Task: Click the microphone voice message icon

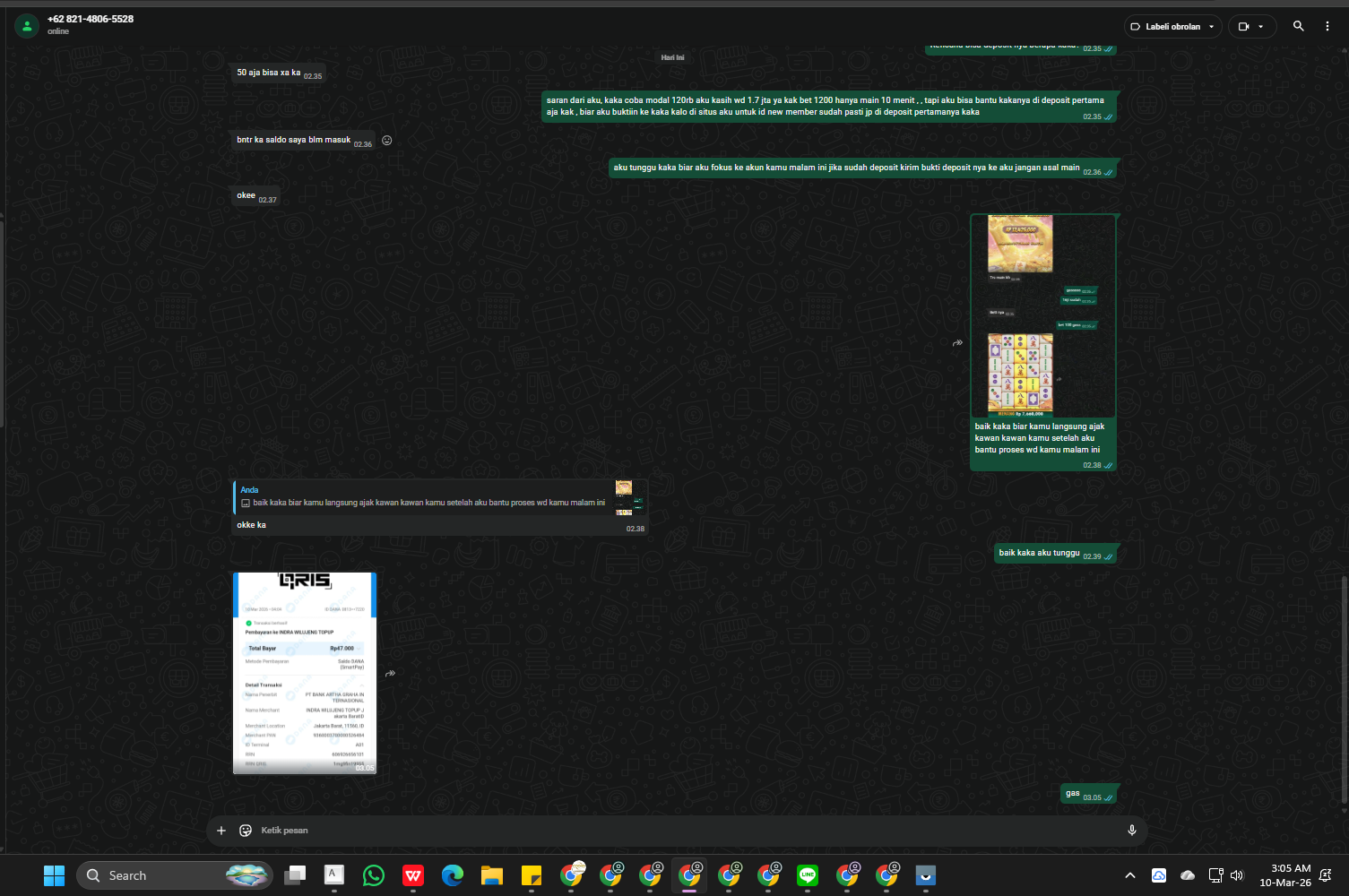Action: [1132, 831]
